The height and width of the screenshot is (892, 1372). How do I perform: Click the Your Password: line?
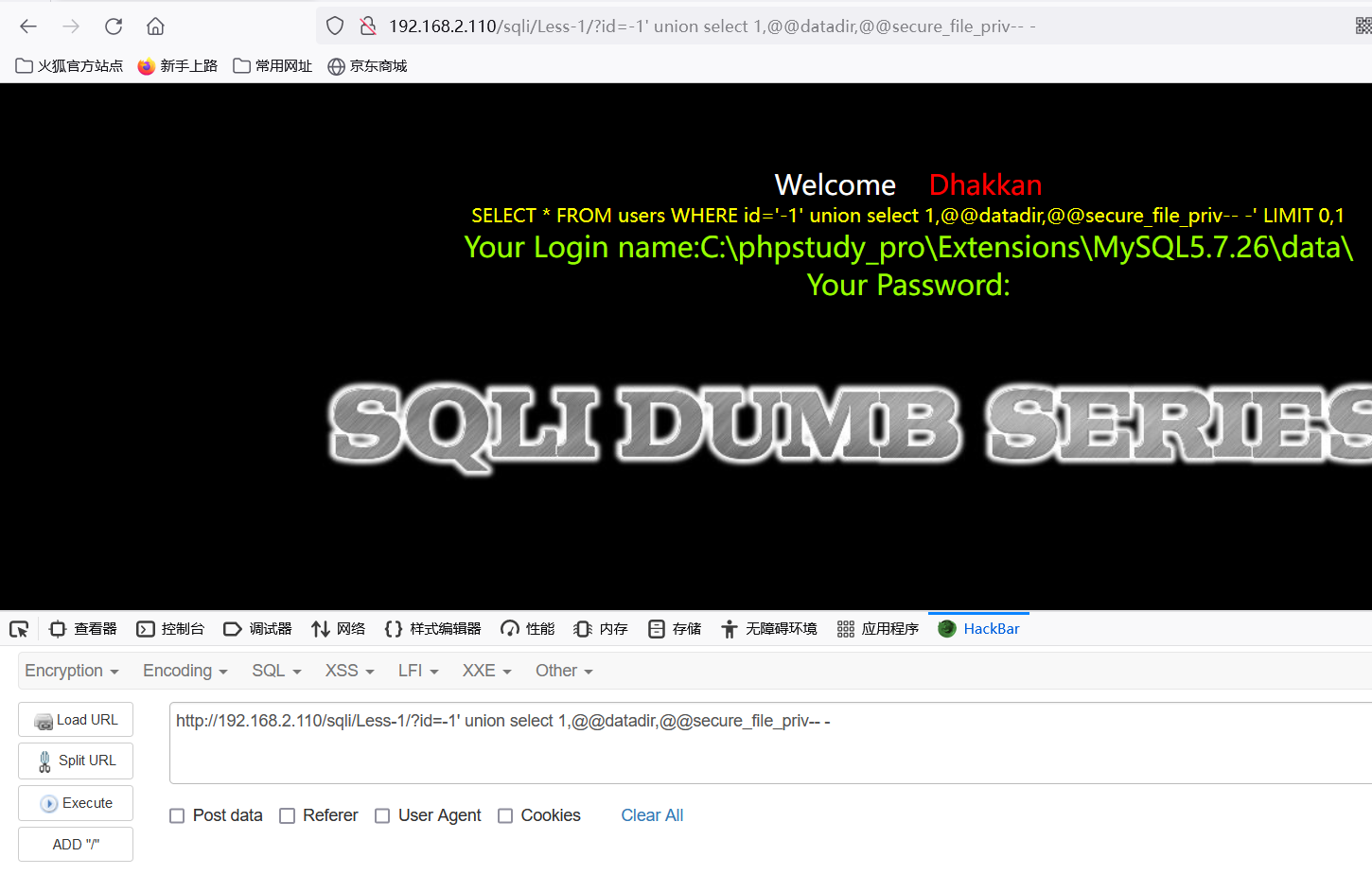(x=908, y=285)
